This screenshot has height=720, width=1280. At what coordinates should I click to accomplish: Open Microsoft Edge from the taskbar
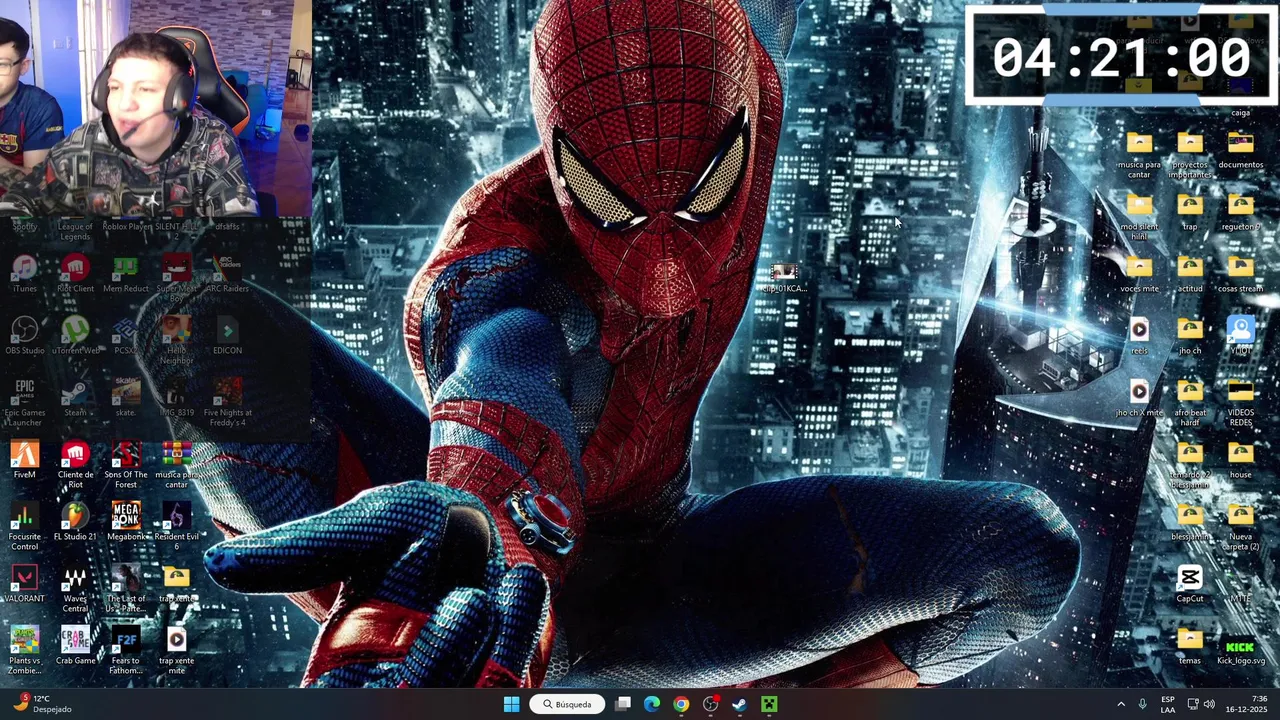coord(652,704)
